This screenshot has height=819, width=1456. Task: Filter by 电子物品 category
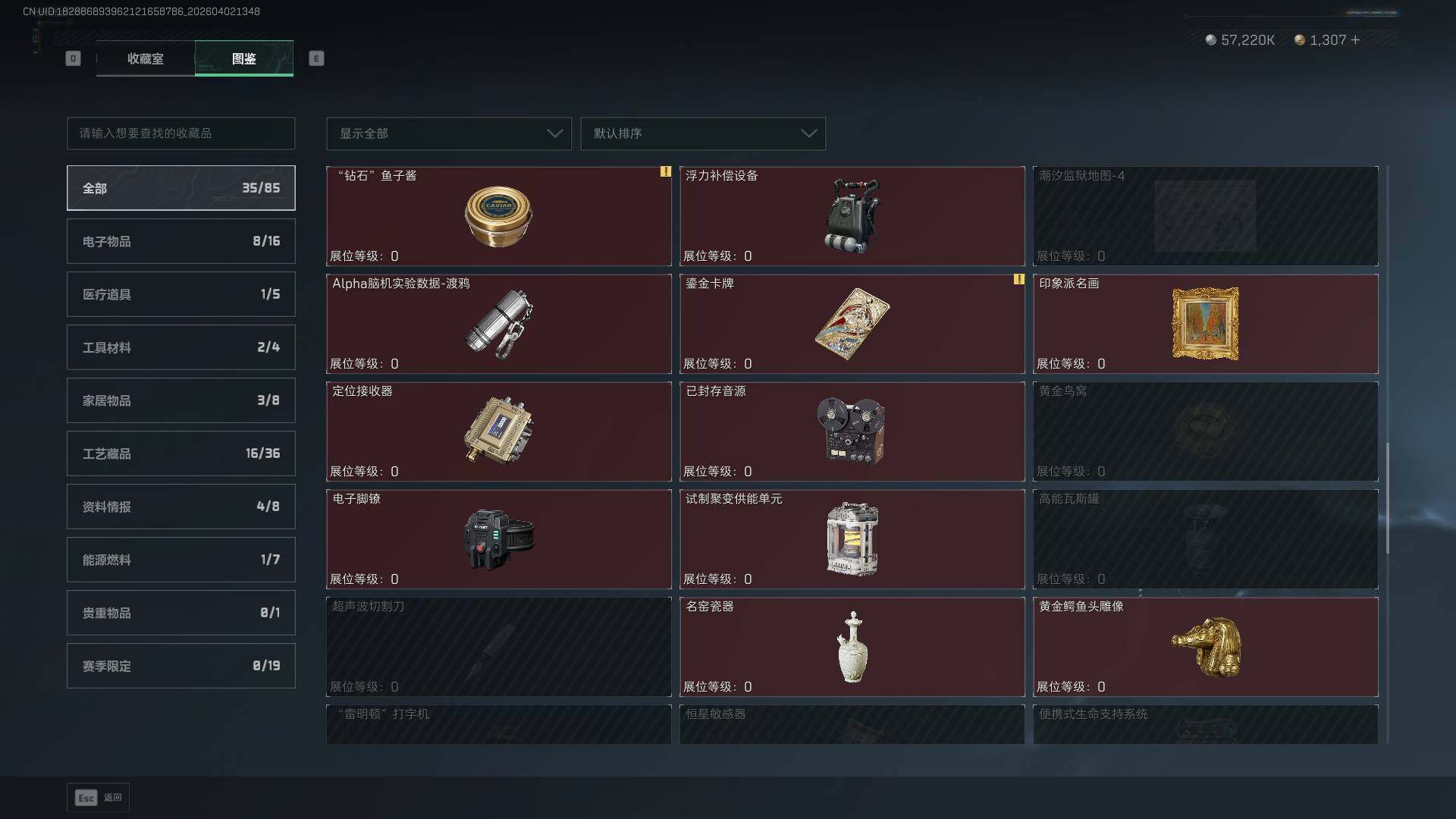[181, 241]
